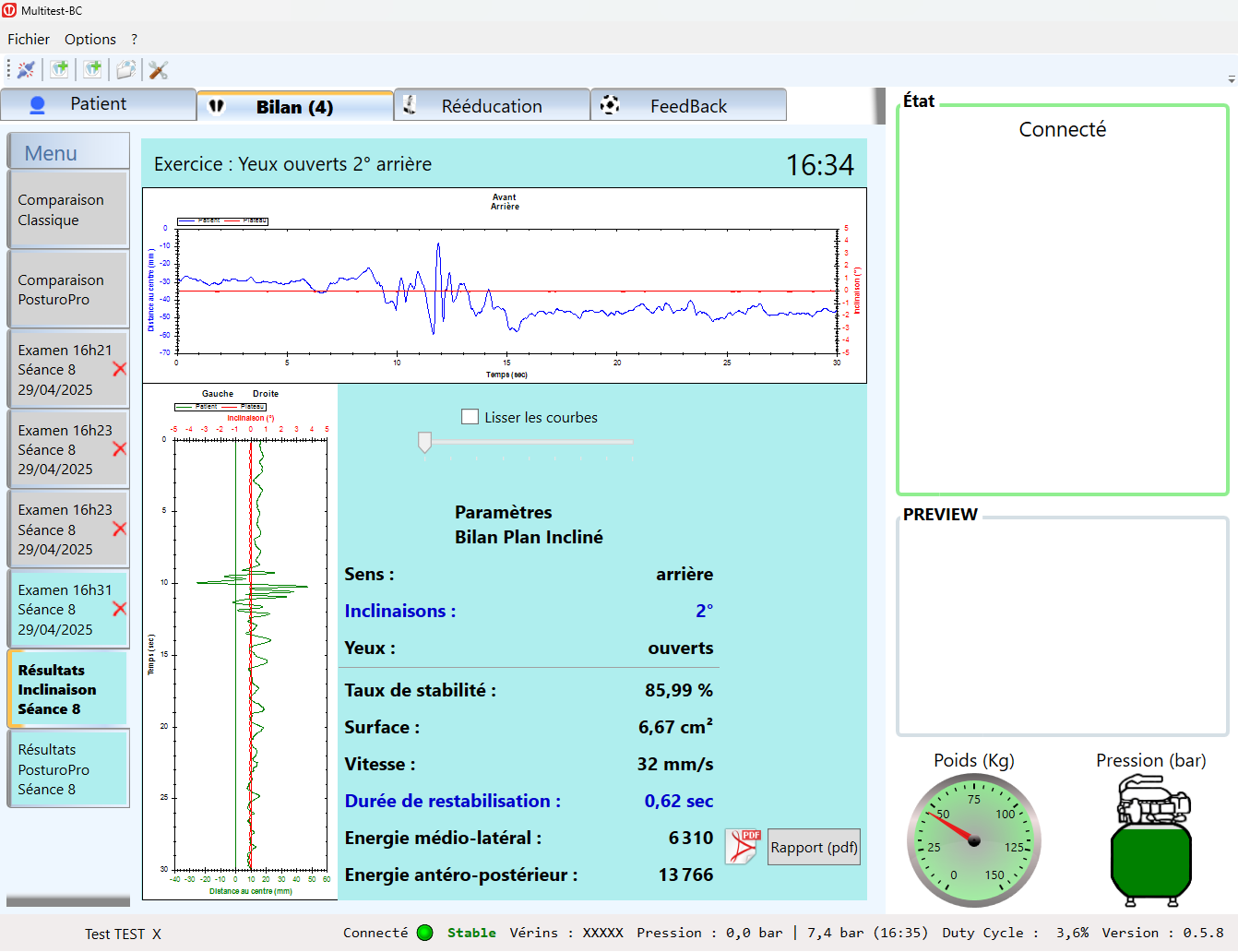Screen dimensions: 1238x952
Task: Open the ? help menu
Action: (134, 39)
